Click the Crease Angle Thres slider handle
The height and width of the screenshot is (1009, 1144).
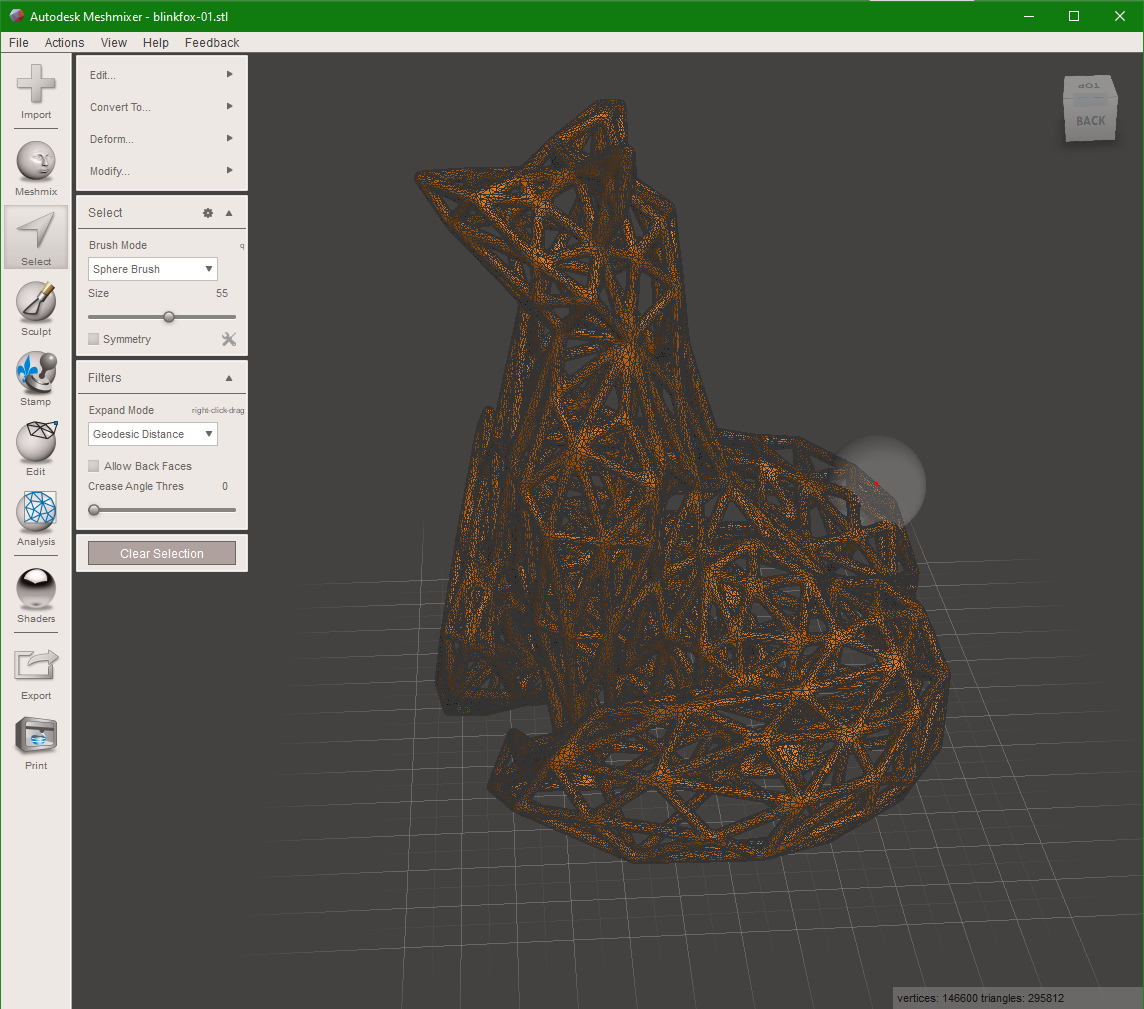[x=94, y=510]
